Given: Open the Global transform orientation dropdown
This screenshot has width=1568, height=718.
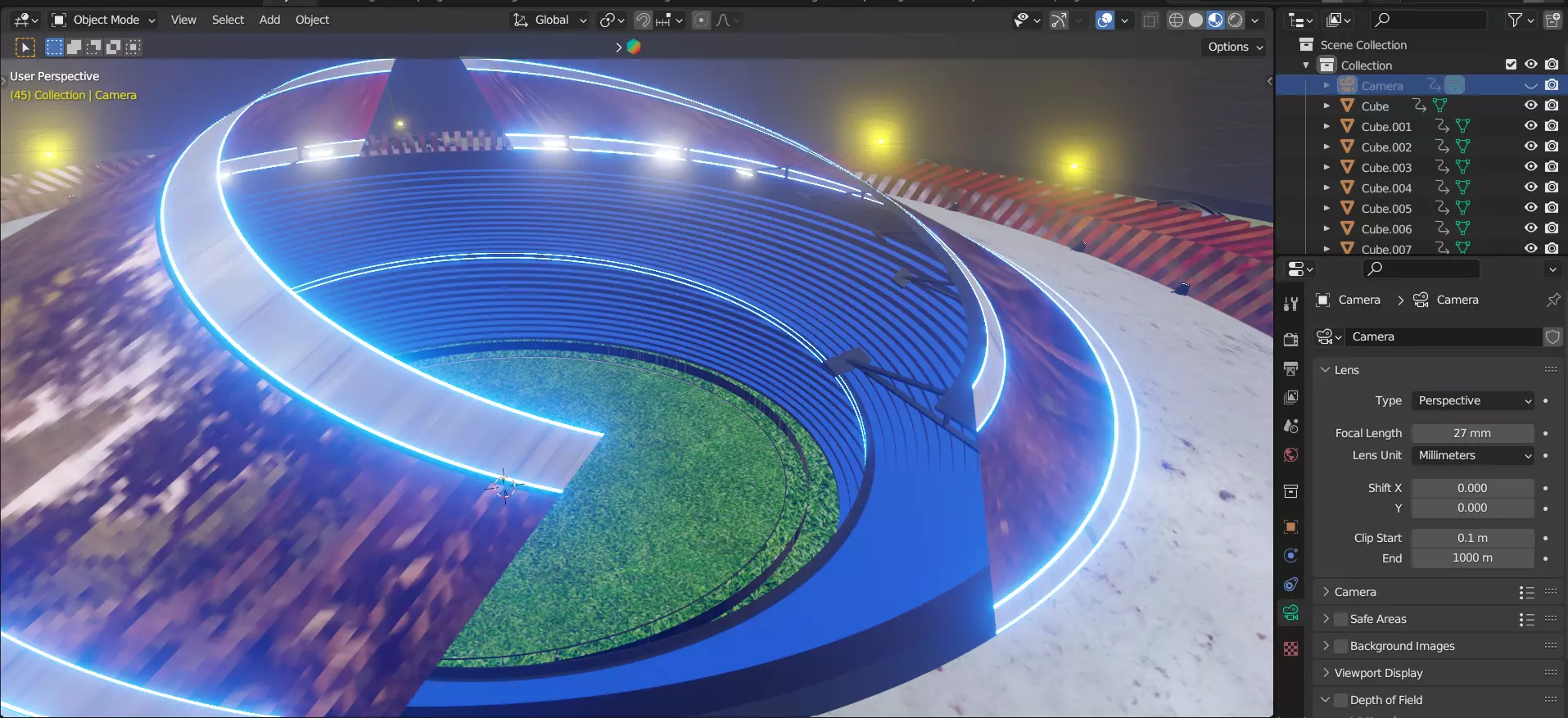Looking at the screenshot, I should coord(550,20).
